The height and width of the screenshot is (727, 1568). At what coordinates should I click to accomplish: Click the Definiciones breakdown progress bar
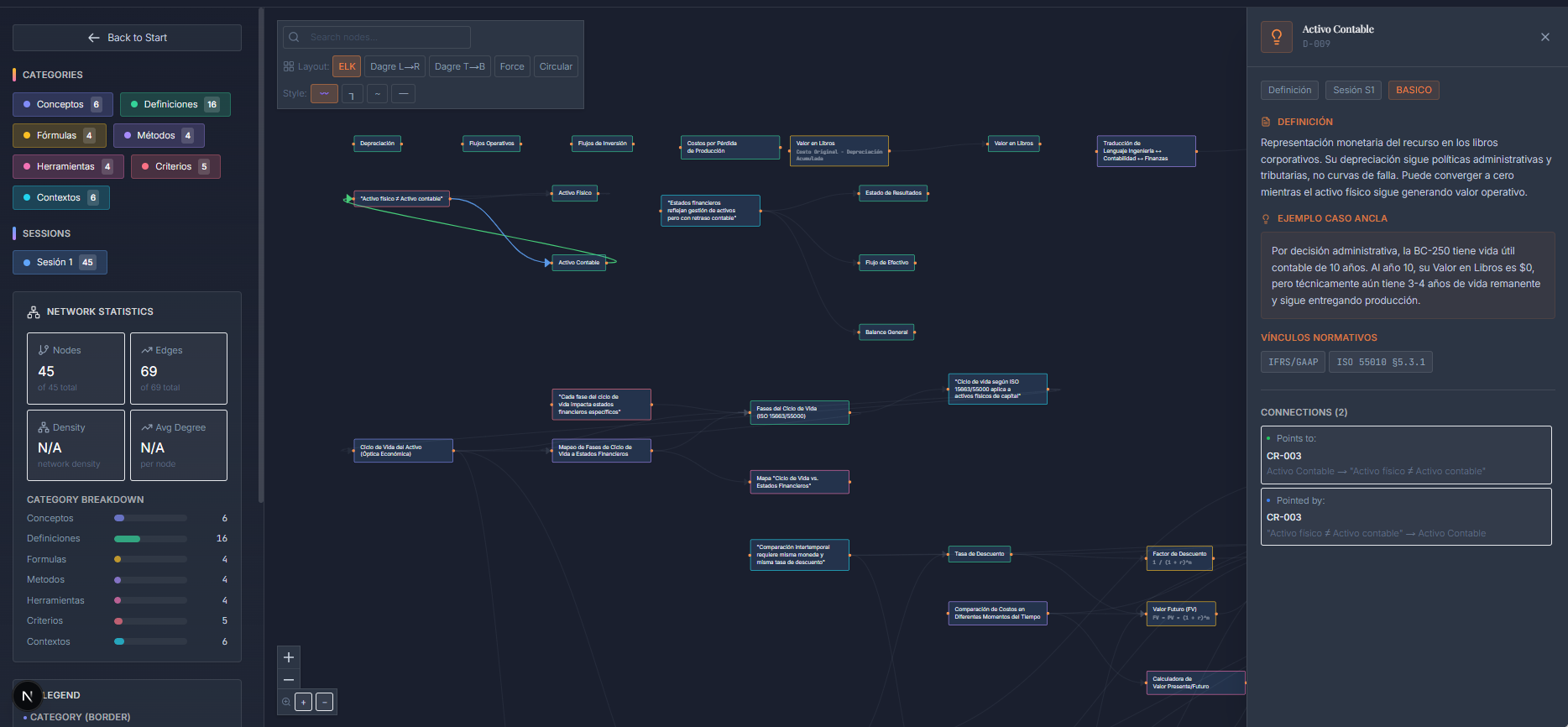[x=150, y=539]
